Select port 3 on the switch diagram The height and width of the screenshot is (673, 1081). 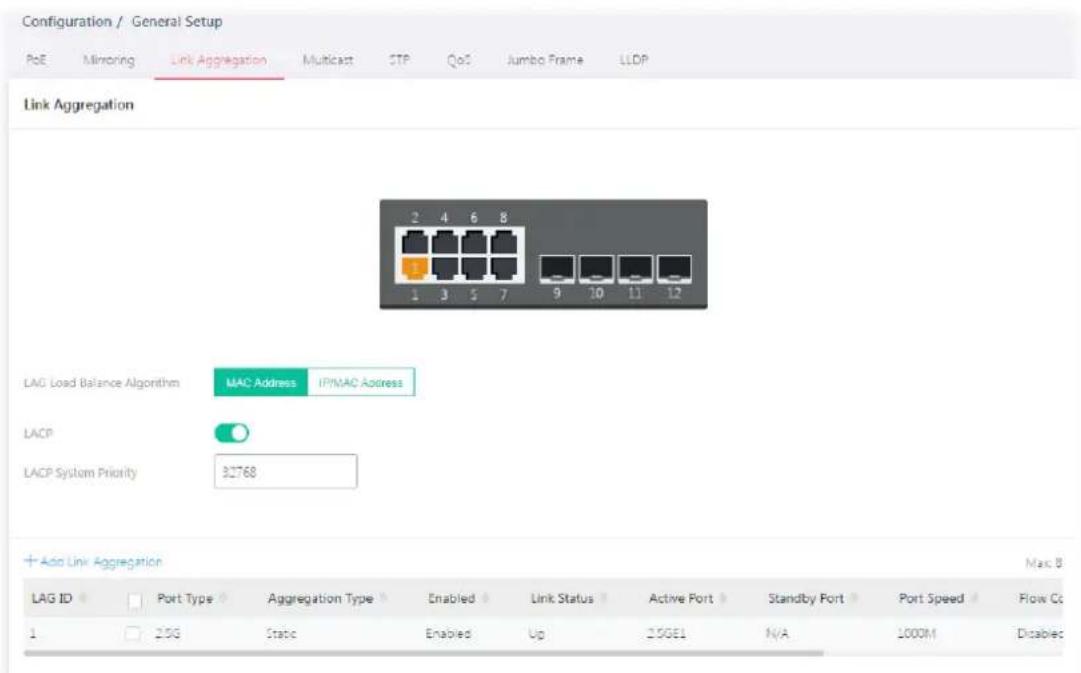click(x=444, y=268)
